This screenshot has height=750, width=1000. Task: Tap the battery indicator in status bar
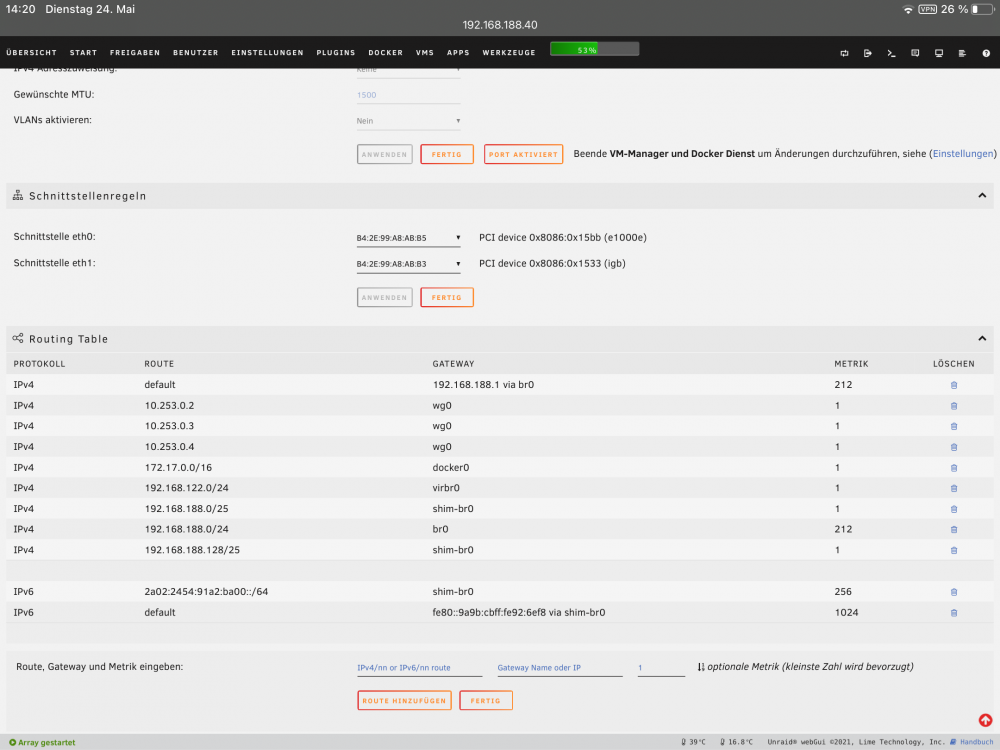(982, 10)
